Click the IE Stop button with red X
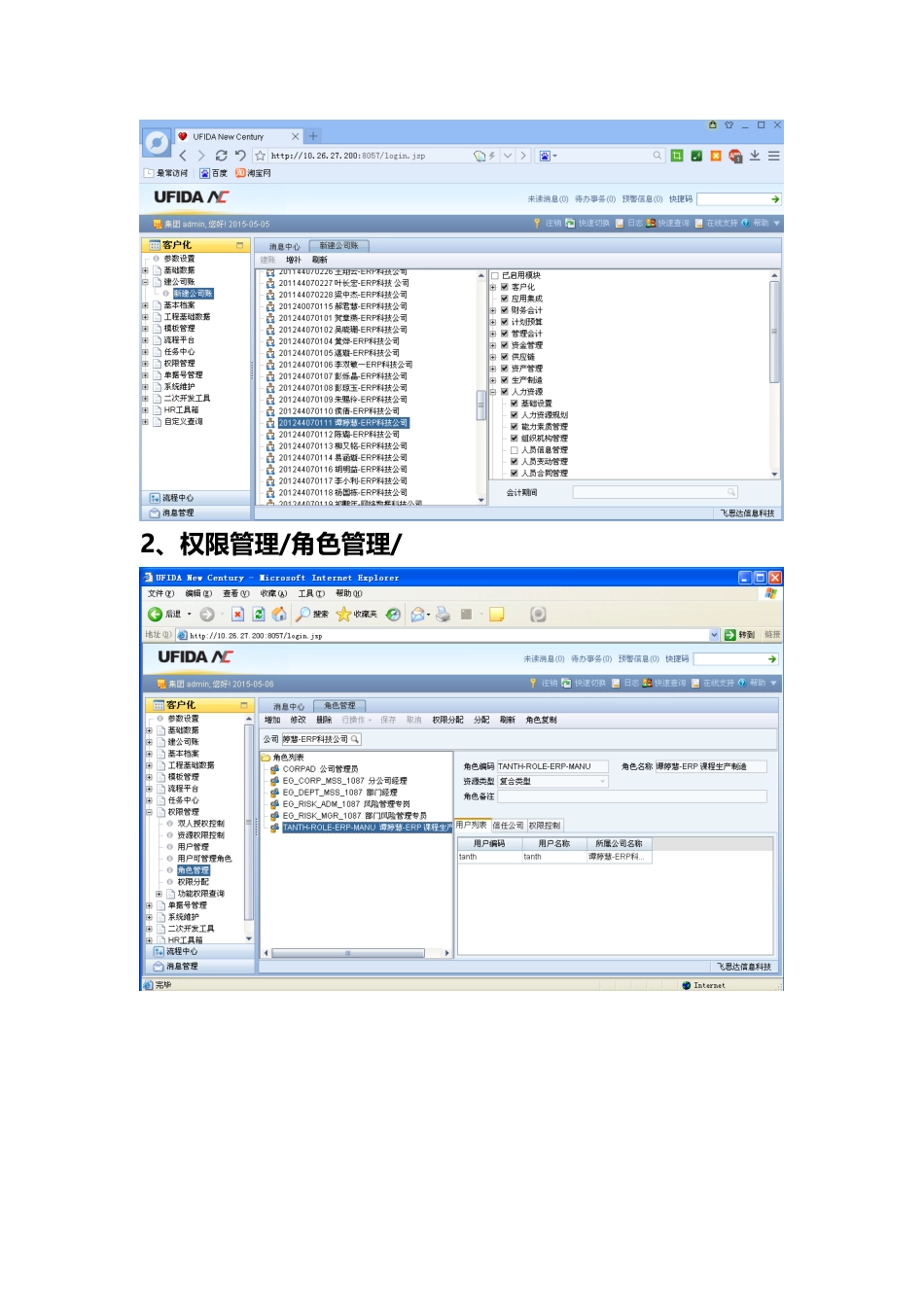 (x=237, y=615)
